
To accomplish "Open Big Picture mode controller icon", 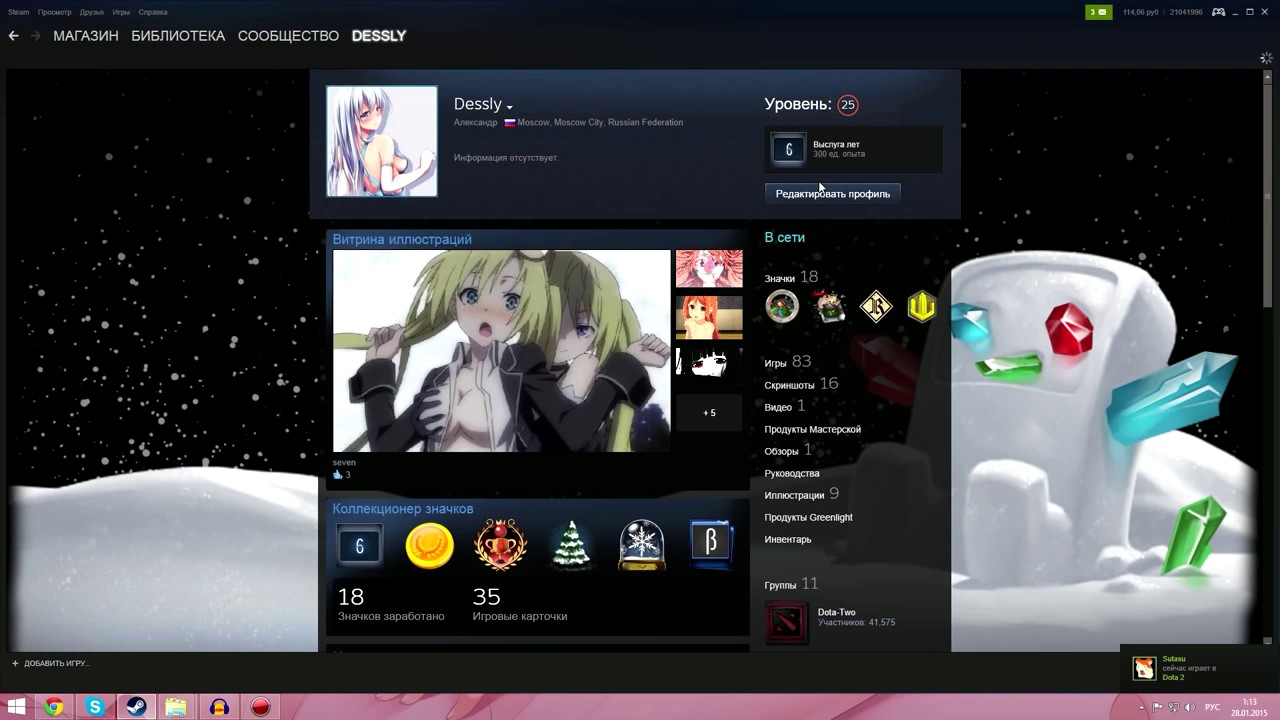I will [1219, 12].
